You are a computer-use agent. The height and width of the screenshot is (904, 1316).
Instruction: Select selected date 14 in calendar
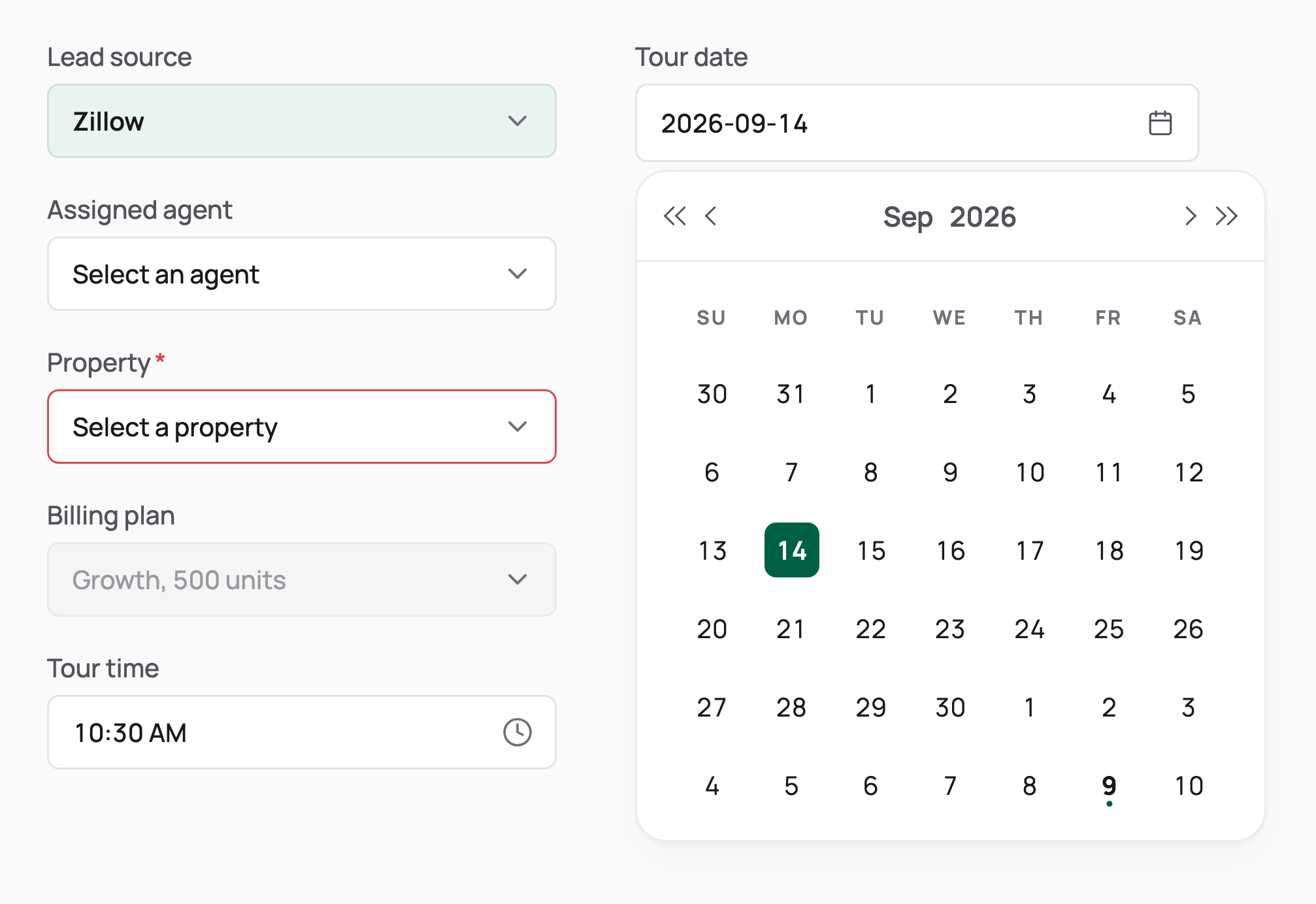tap(791, 550)
